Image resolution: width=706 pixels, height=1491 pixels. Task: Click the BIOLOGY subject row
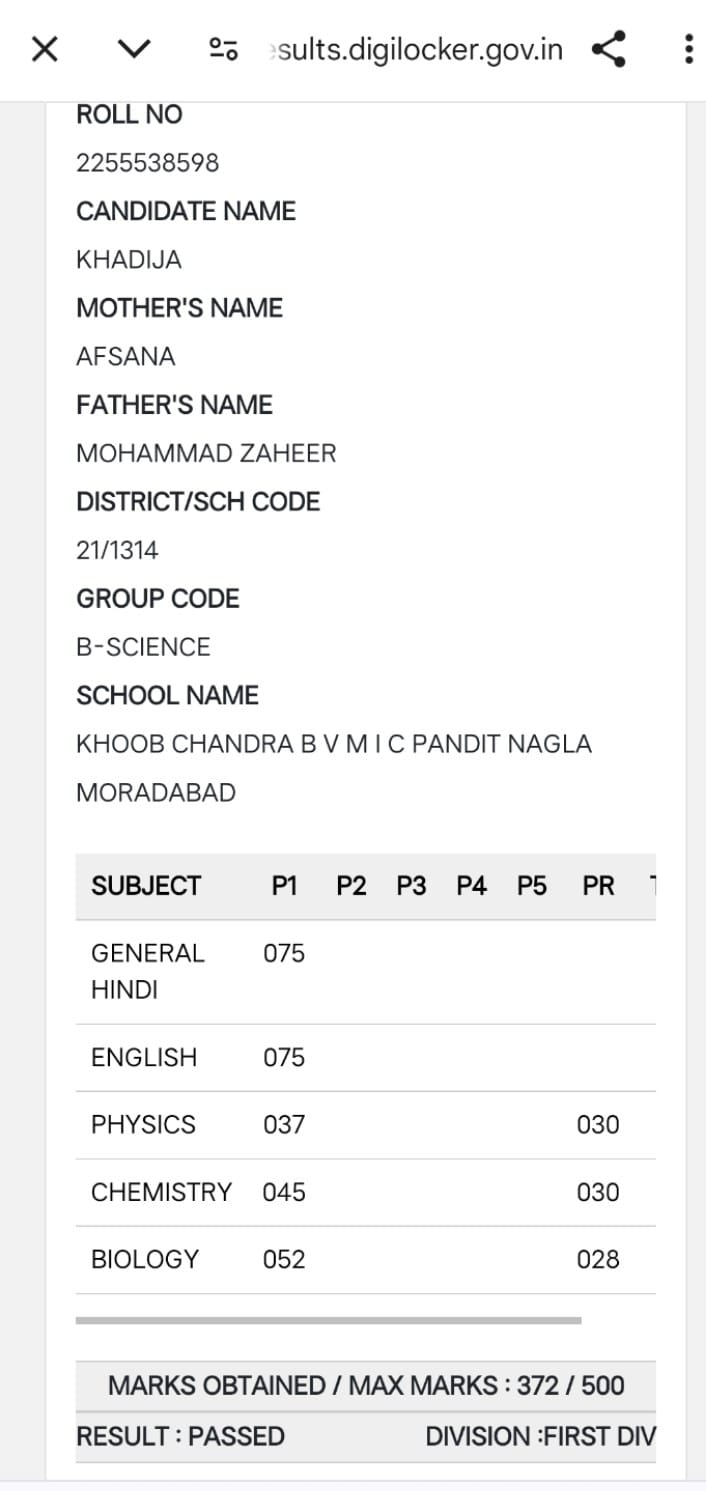366,1259
